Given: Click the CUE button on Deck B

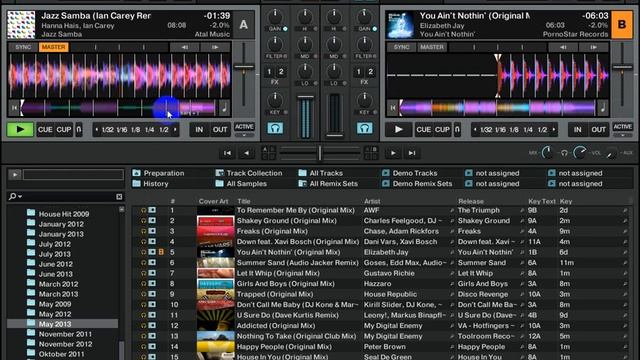Looking at the screenshot, I should [423, 130].
